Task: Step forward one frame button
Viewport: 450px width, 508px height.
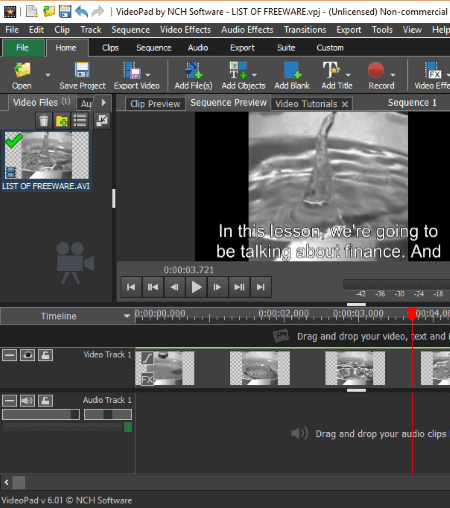Action: 217,287
